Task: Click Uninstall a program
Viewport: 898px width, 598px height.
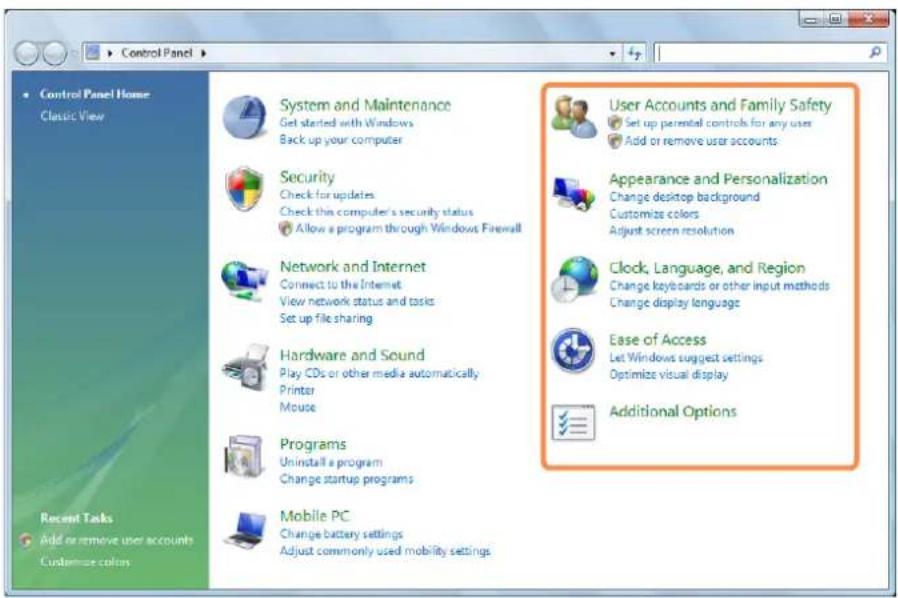Action: click(330, 462)
